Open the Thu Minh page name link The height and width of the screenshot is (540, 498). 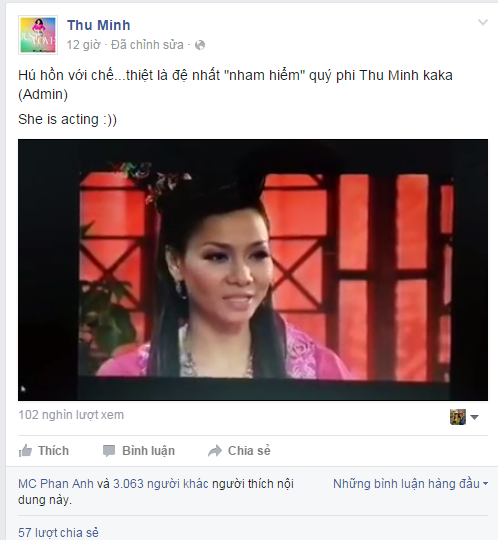pos(98,25)
